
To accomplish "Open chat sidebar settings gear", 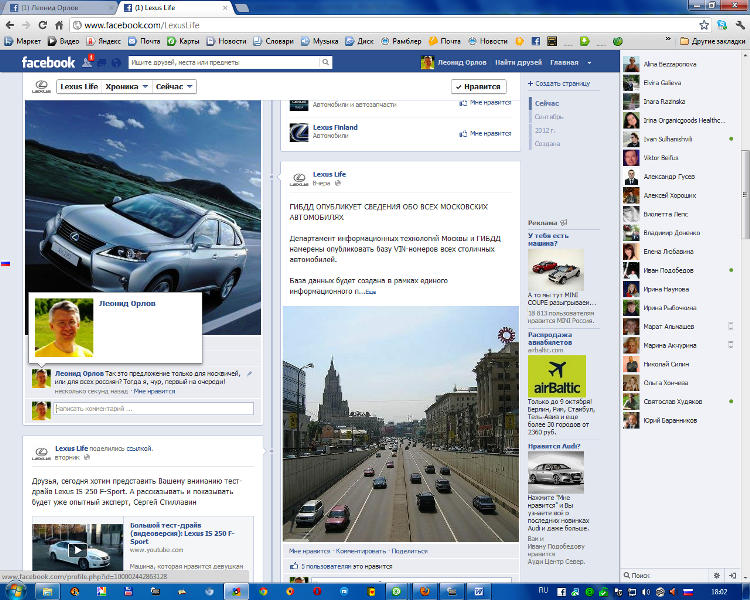I will tap(717, 575).
